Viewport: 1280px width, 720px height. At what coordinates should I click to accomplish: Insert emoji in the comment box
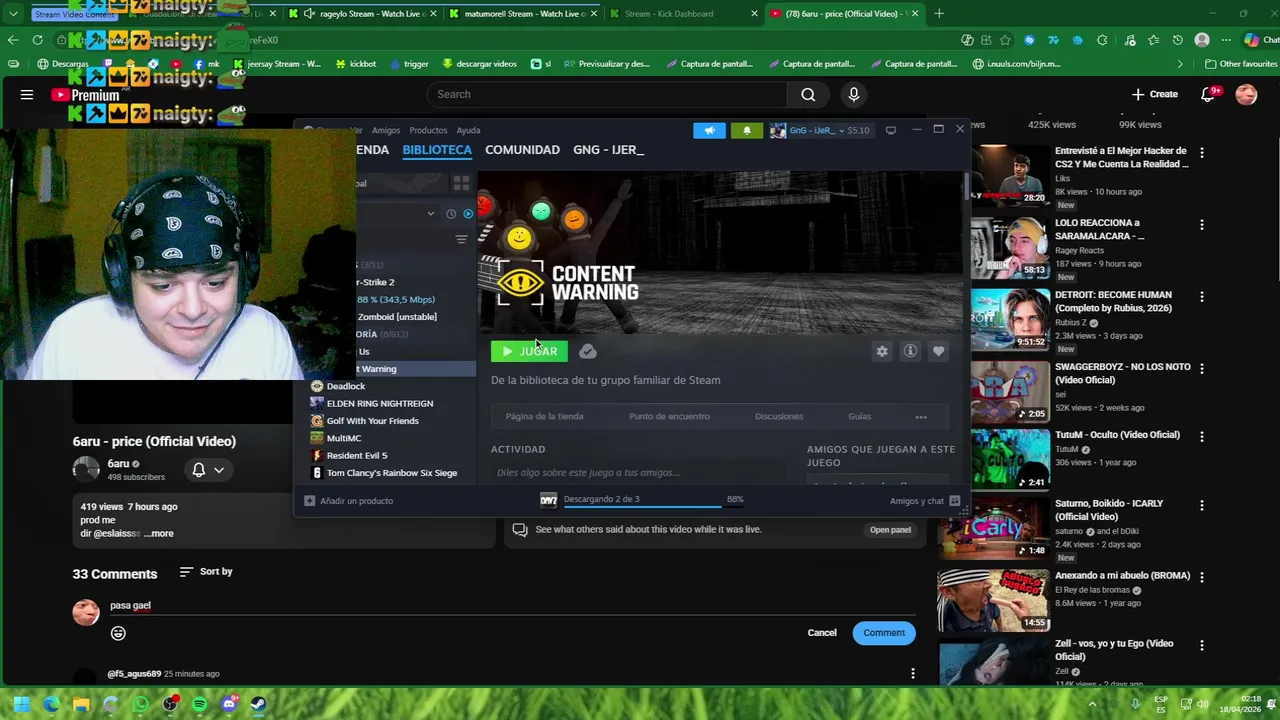(118, 633)
